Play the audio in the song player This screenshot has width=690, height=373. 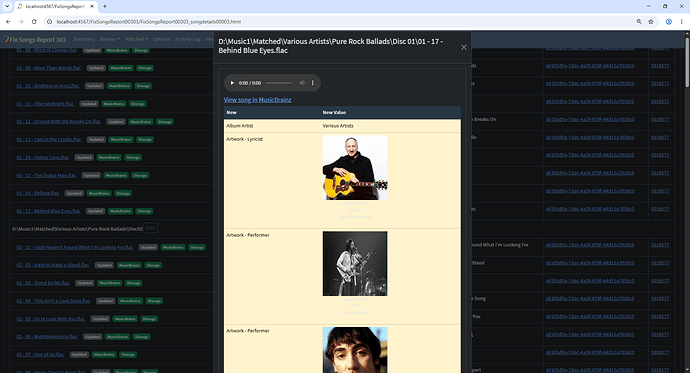(232, 83)
